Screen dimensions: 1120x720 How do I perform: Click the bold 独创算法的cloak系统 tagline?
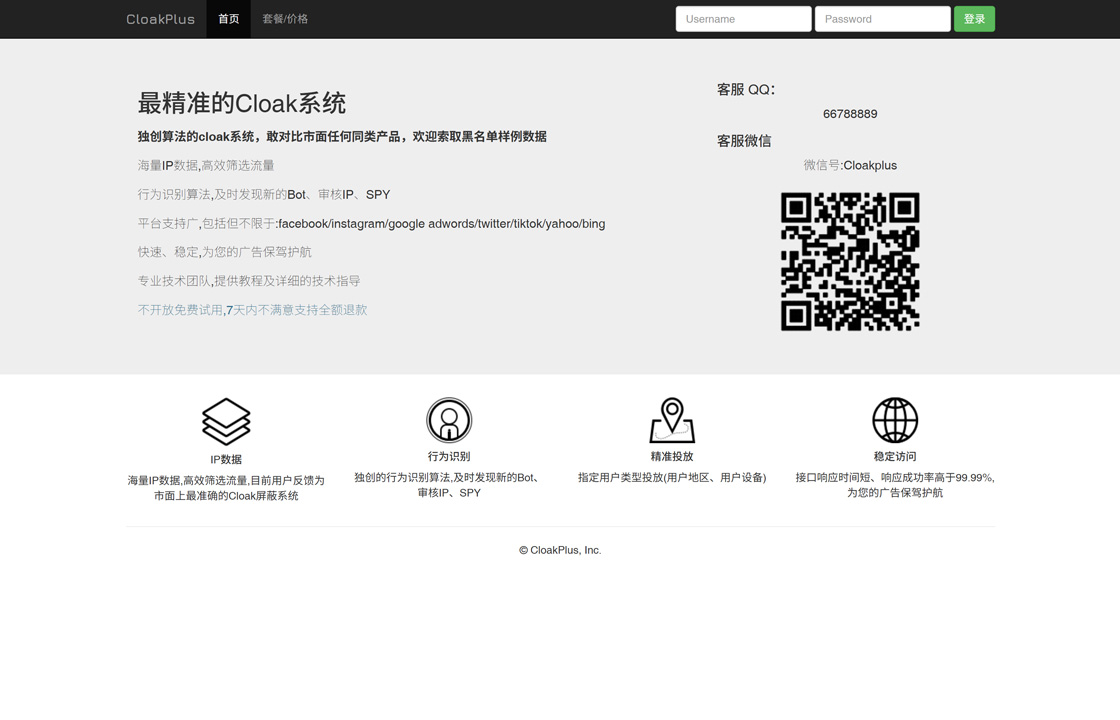(x=342, y=136)
